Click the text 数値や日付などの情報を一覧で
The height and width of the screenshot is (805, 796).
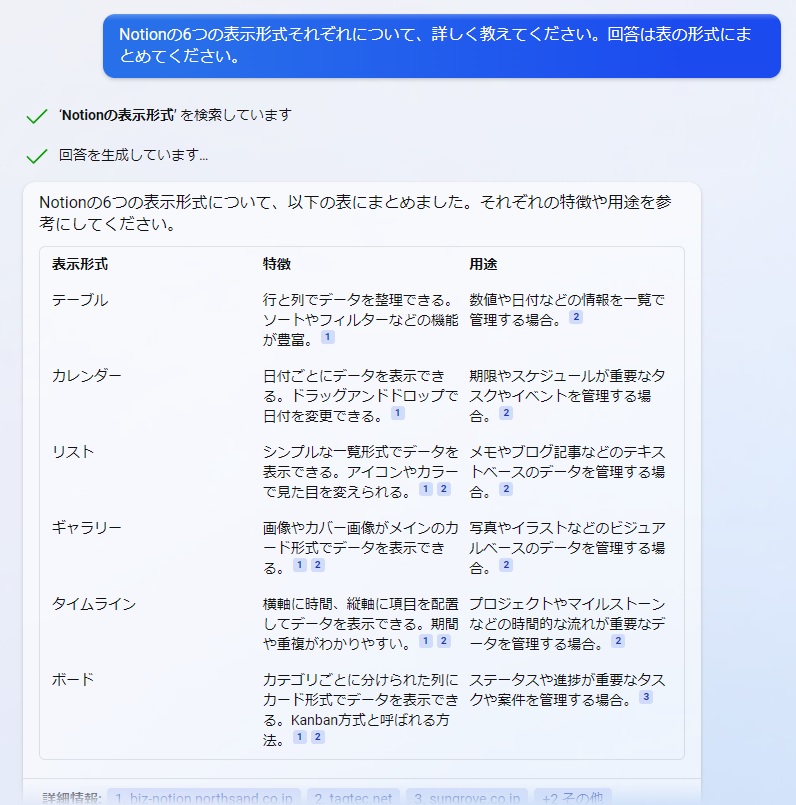pos(567,300)
